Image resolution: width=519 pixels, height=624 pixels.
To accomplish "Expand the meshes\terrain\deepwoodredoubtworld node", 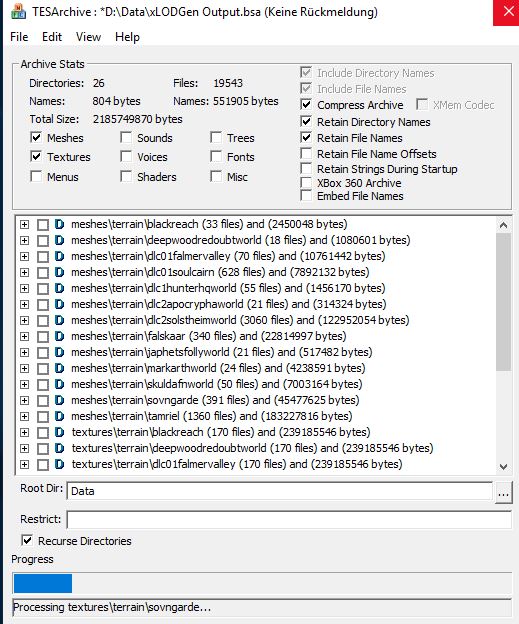I will click(x=24, y=240).
